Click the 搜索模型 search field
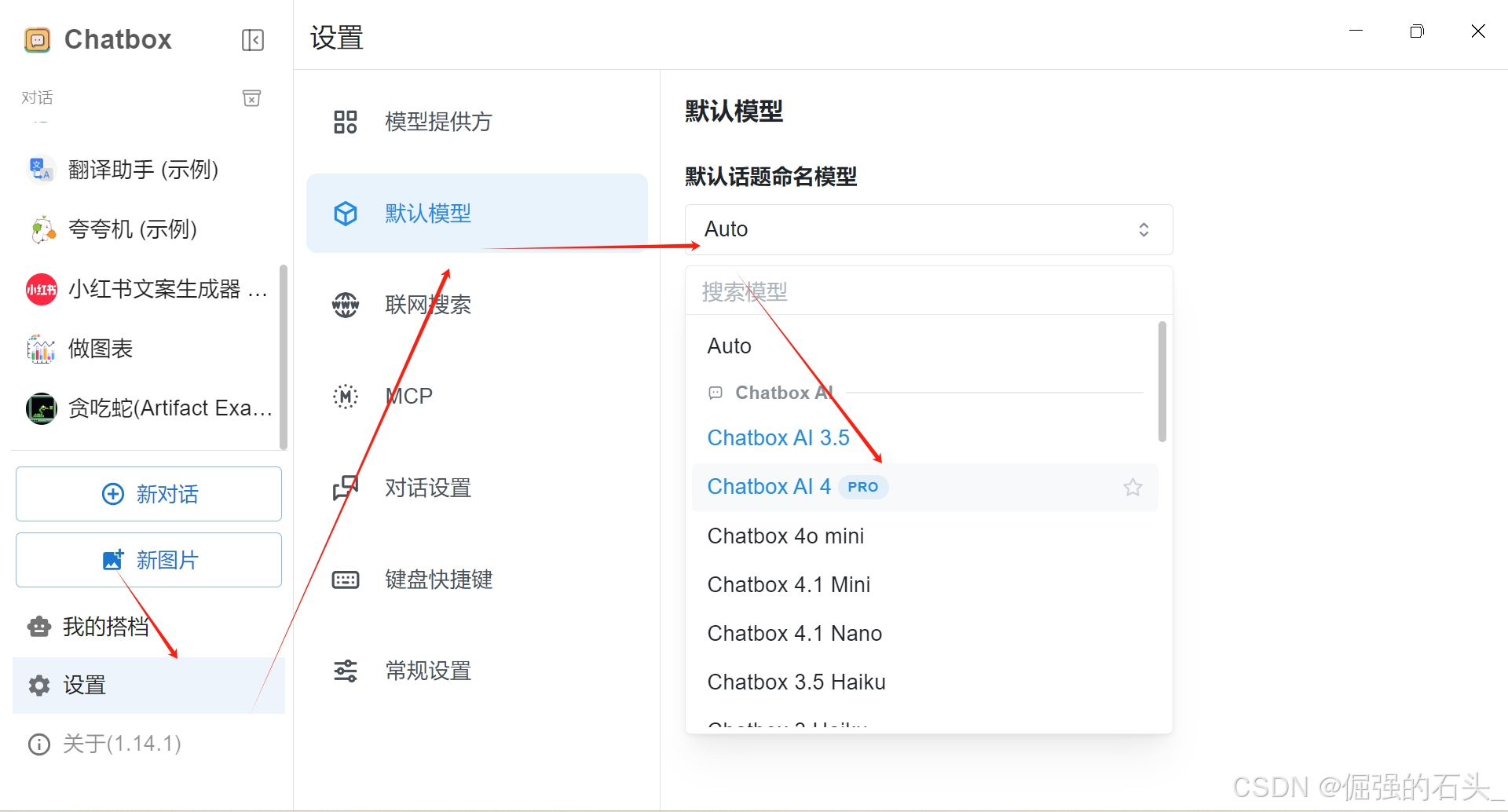Screen dimensions: 1508x812 tap(928, 292)
